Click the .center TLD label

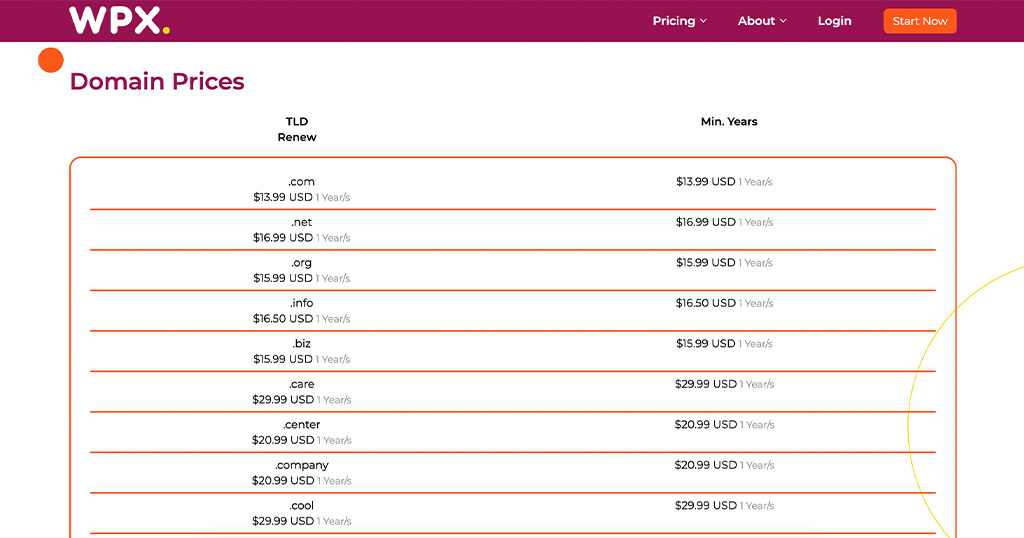(x=301, y=425)
